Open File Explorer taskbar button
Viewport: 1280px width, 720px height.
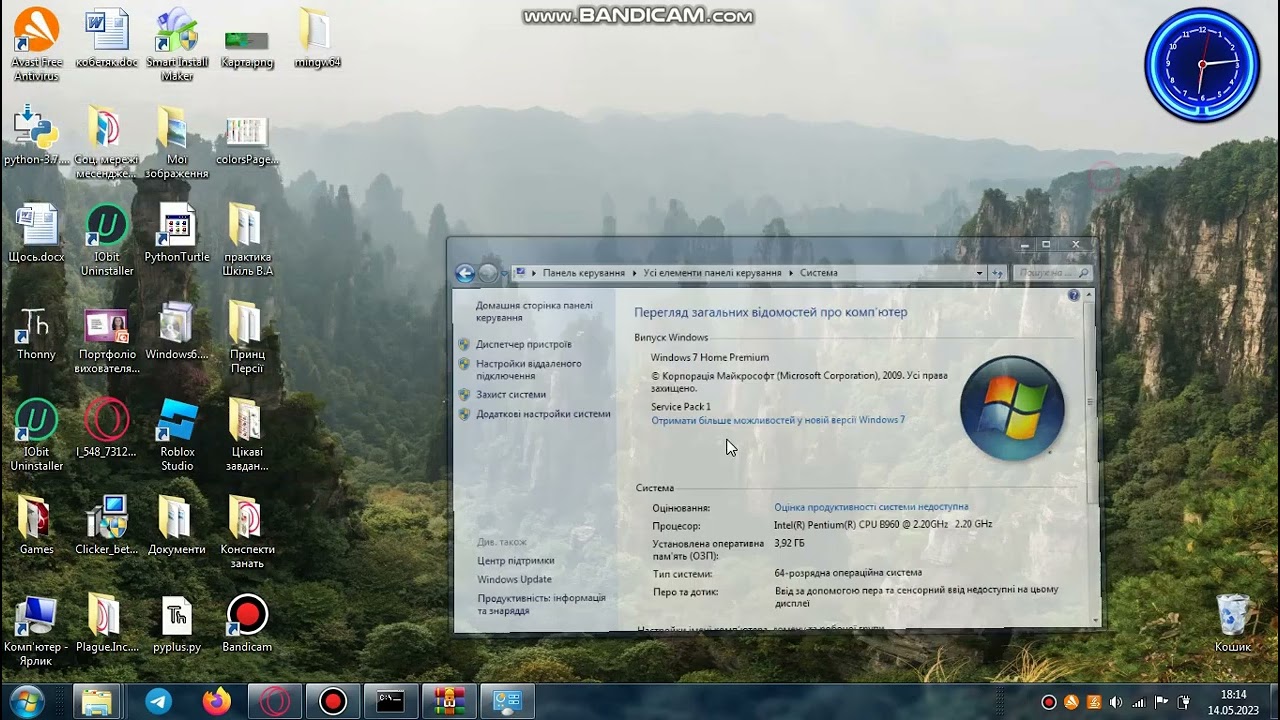pyautogui.click(x=97, y=701)
